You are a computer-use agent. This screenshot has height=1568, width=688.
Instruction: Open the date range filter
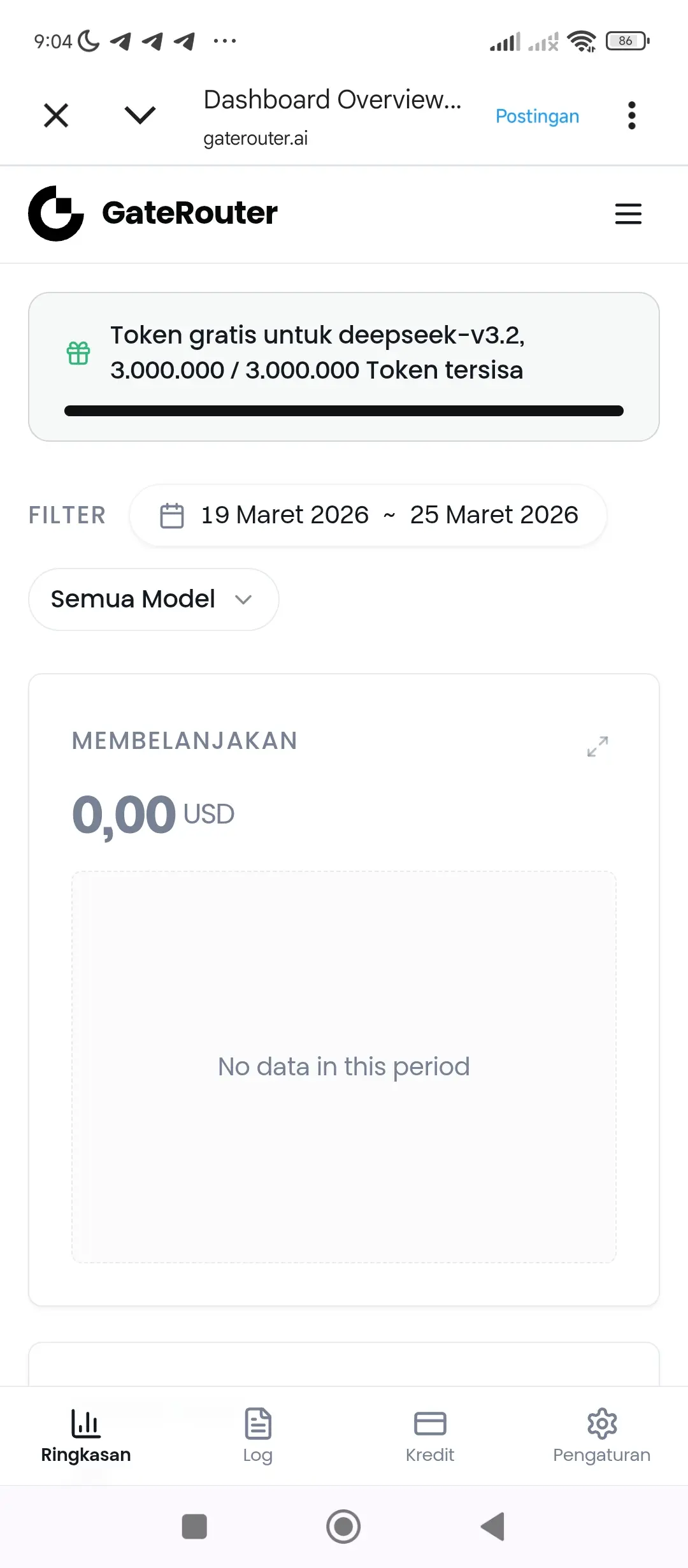389,515
